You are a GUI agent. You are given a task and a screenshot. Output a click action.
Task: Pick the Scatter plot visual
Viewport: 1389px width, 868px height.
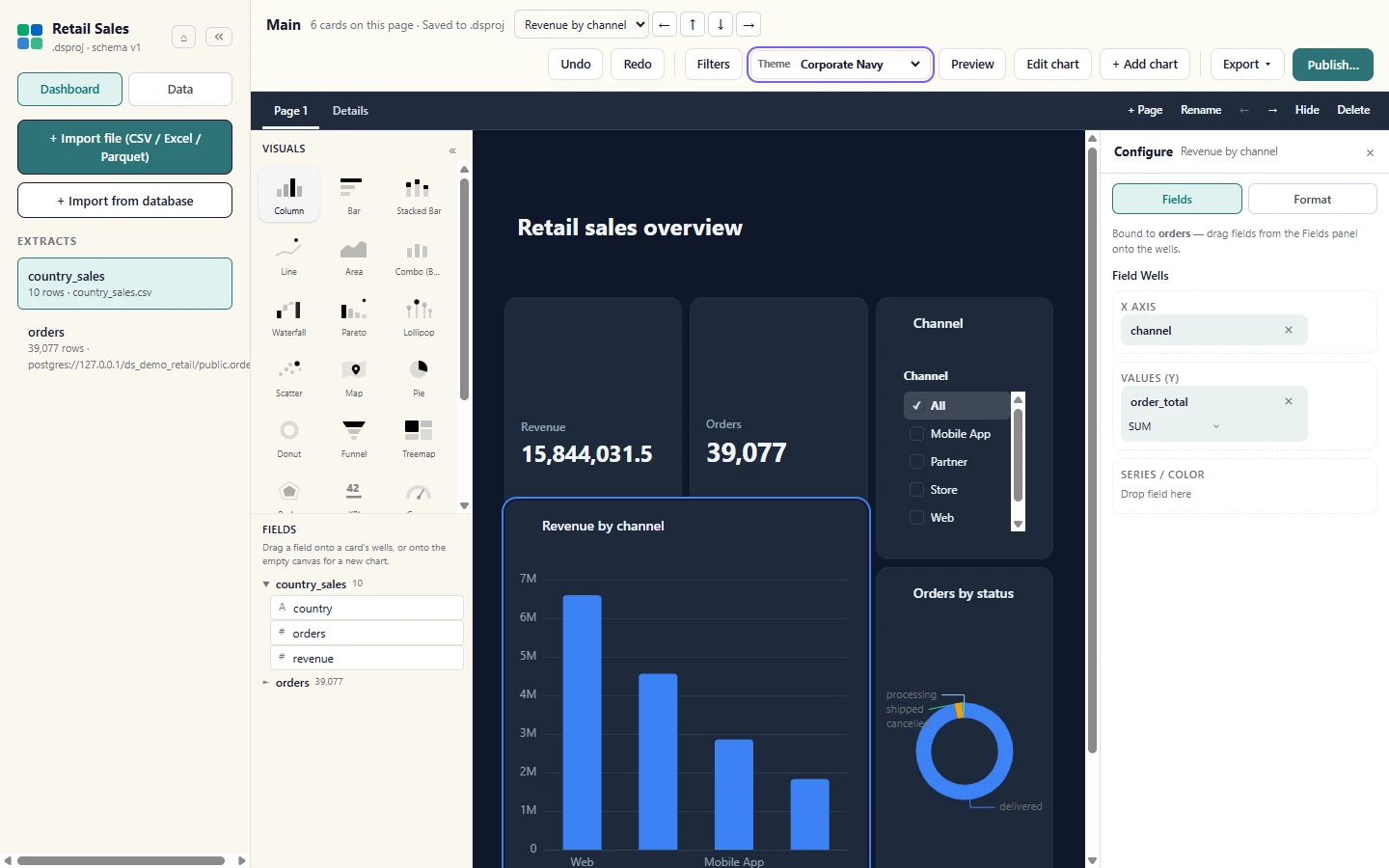pos(289,376)
